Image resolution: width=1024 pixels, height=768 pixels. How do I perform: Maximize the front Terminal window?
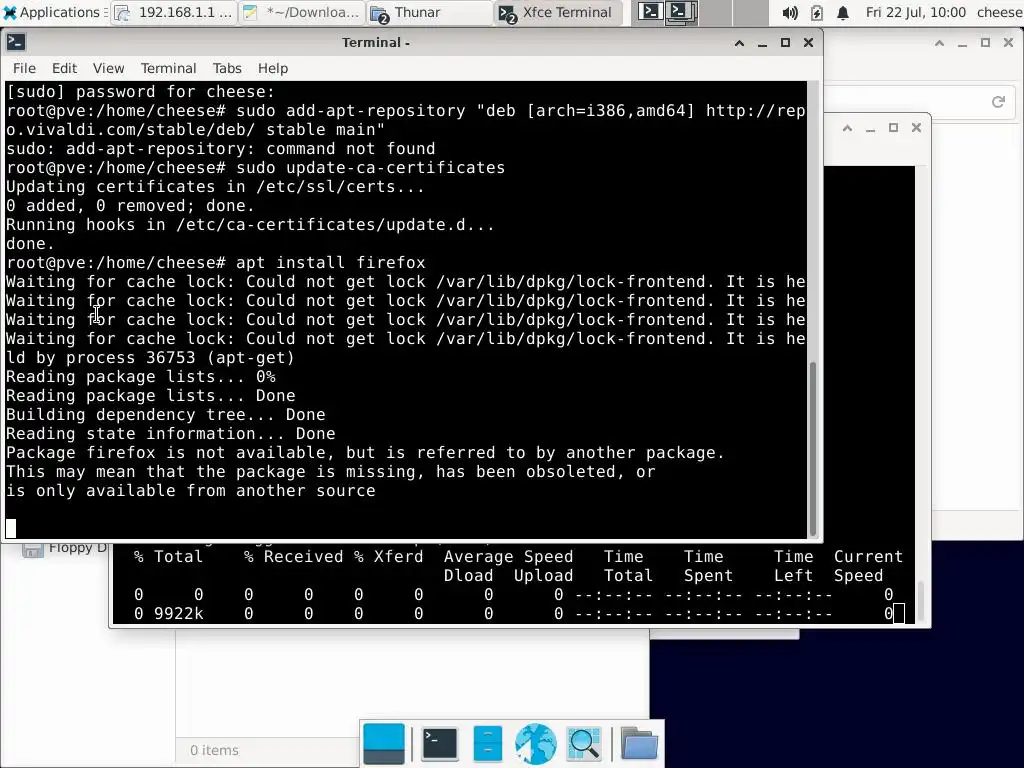pyautogui.click(x=785, y=42)
